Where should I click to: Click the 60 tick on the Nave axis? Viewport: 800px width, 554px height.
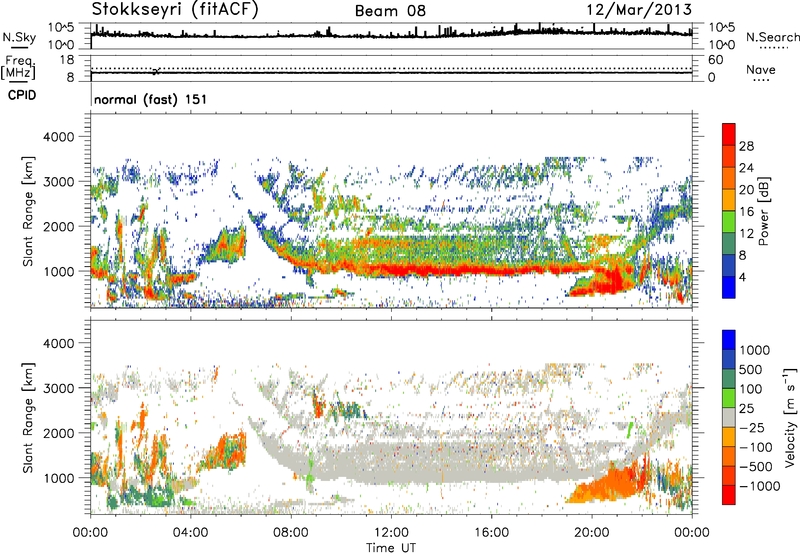(x=715, y=60)
